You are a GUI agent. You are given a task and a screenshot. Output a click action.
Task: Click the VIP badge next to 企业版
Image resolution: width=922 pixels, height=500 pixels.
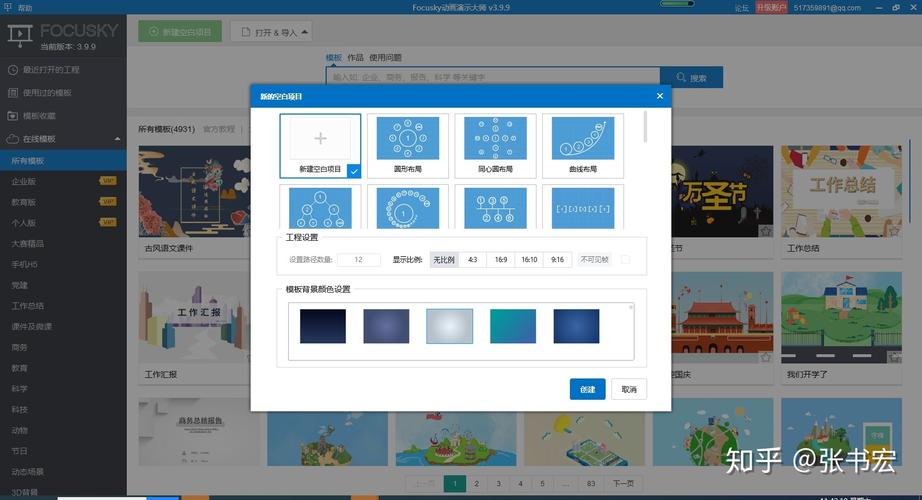point(108,181)
